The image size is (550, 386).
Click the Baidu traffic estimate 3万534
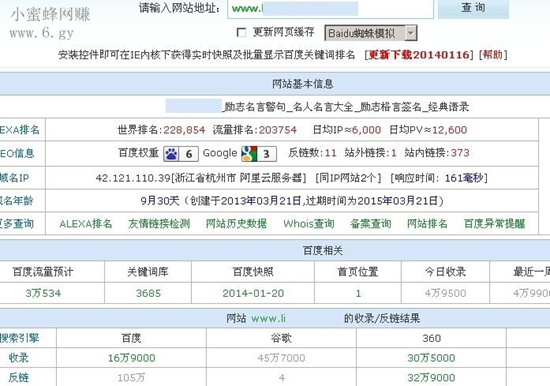pyautogui.click(x=43, y=293)
